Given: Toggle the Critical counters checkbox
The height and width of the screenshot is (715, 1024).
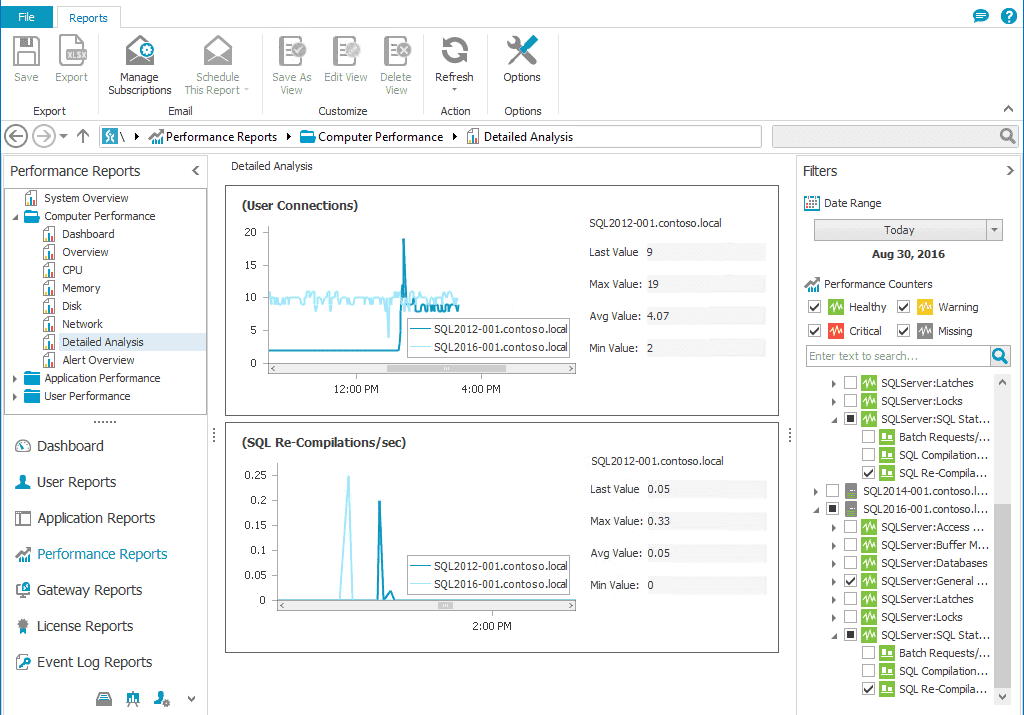Looking at the screenshot, I should click(814, 331).
